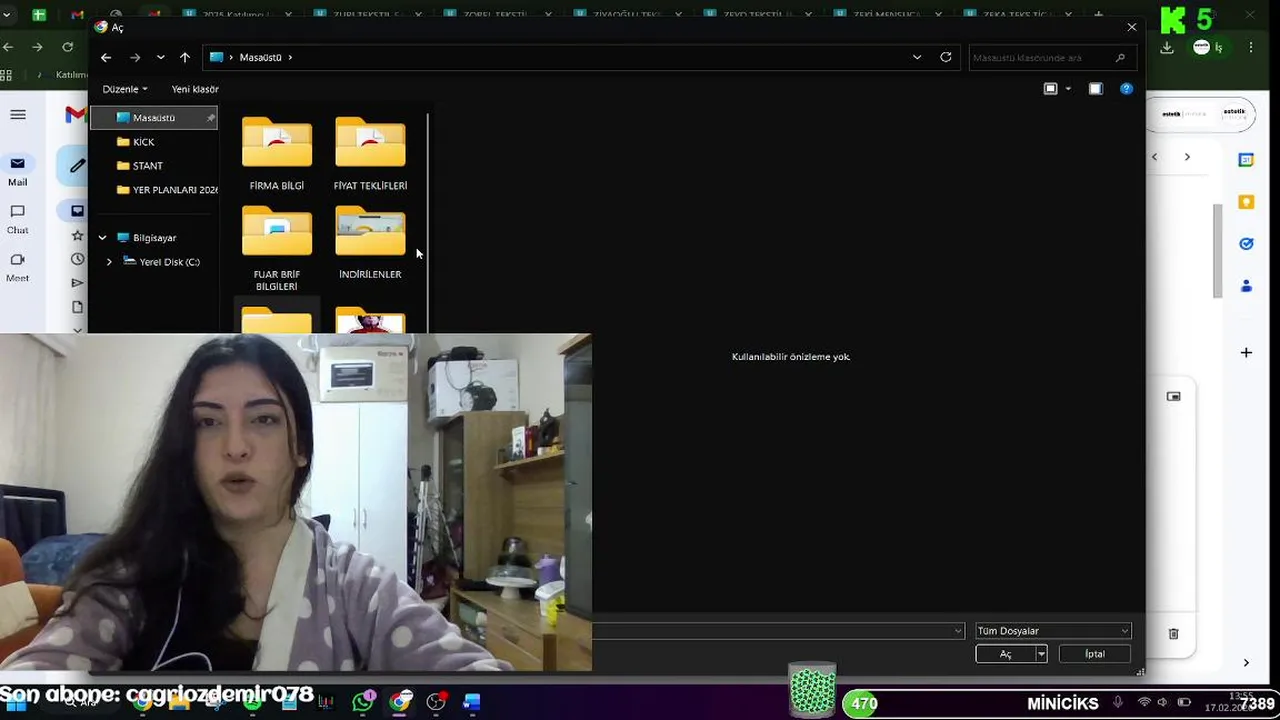1280x720 pixels.
Task: Expand the Yerel Disk (C:) node
Action: coord(109,262)
